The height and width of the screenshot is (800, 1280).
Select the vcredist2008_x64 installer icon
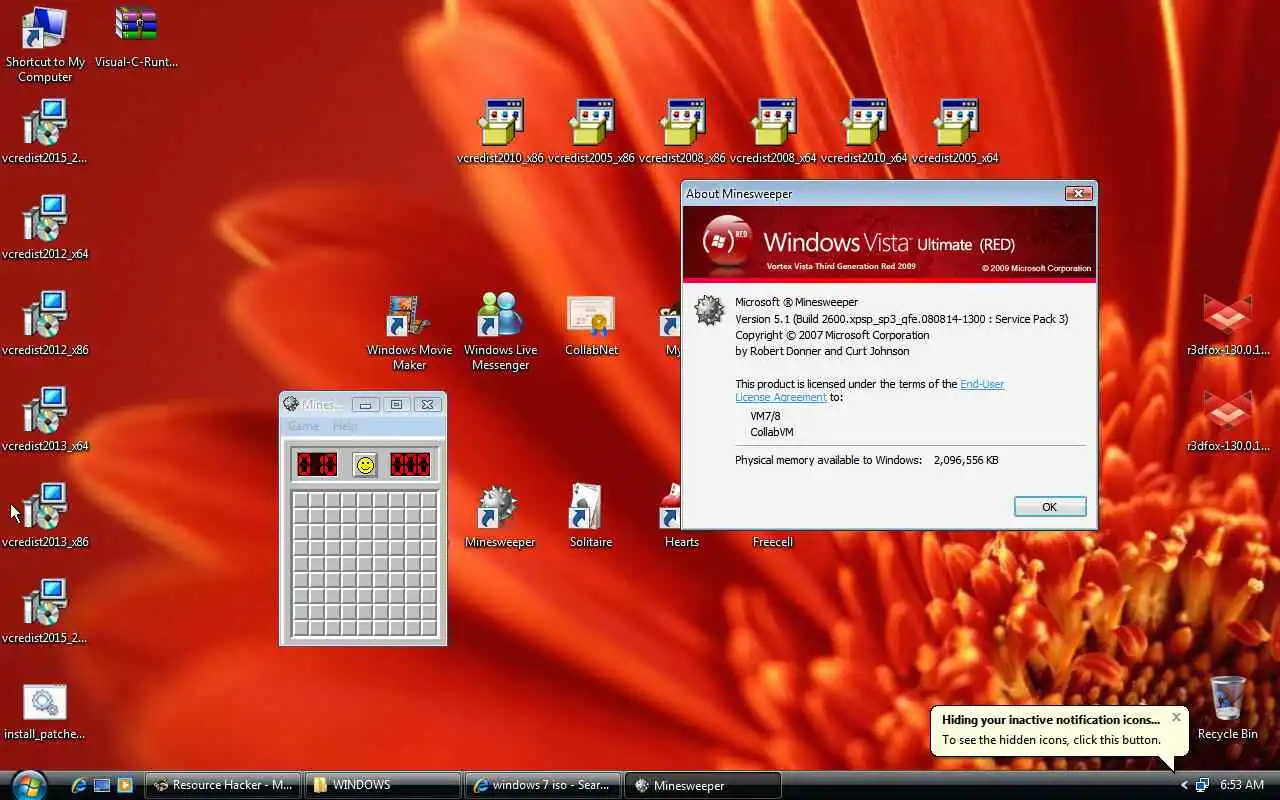click(773, 132)
